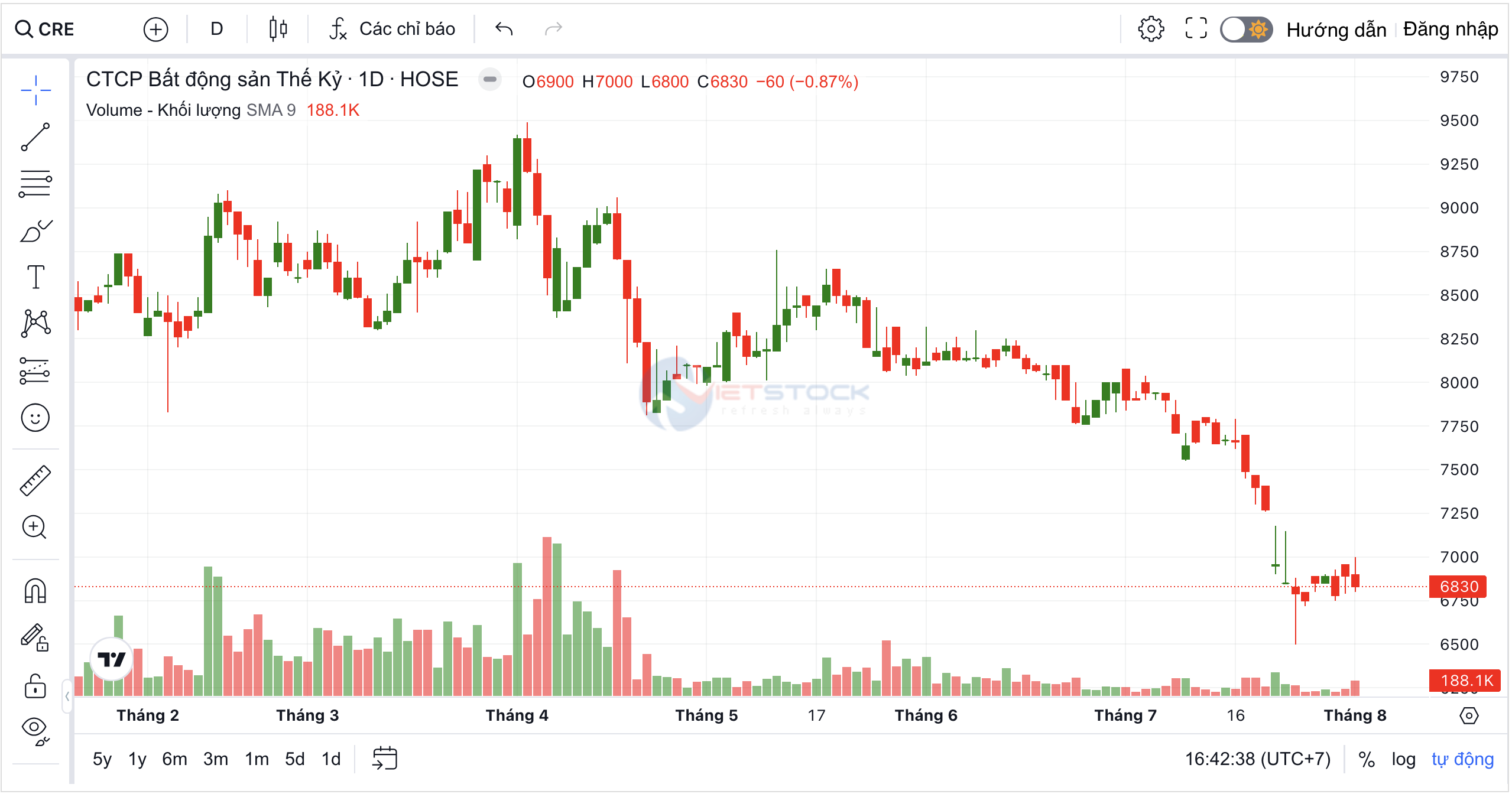The height and width of the screenshot is (794, 1512).
Task: Open the Các chỉ báo indicators menu
Action: coord(392,29)
